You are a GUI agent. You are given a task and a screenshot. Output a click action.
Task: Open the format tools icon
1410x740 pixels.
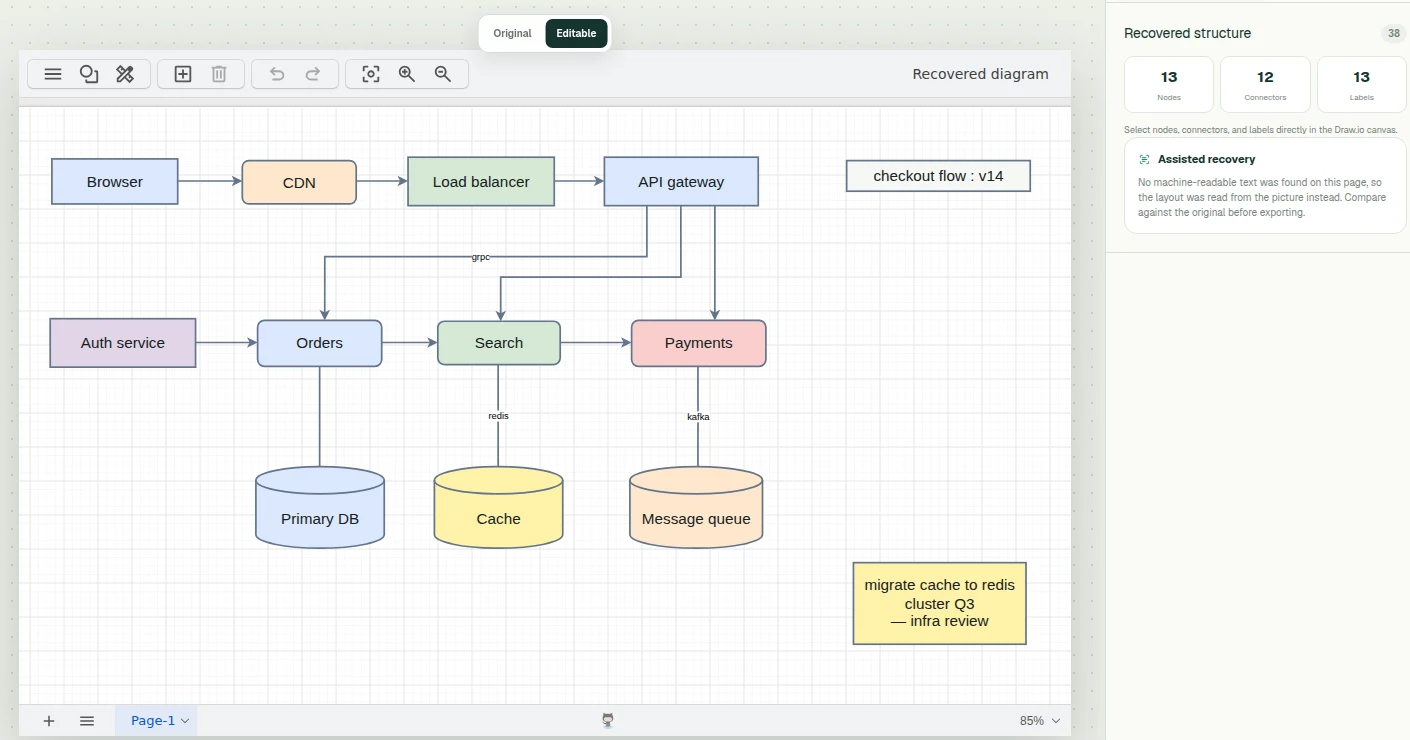point(125,74)
